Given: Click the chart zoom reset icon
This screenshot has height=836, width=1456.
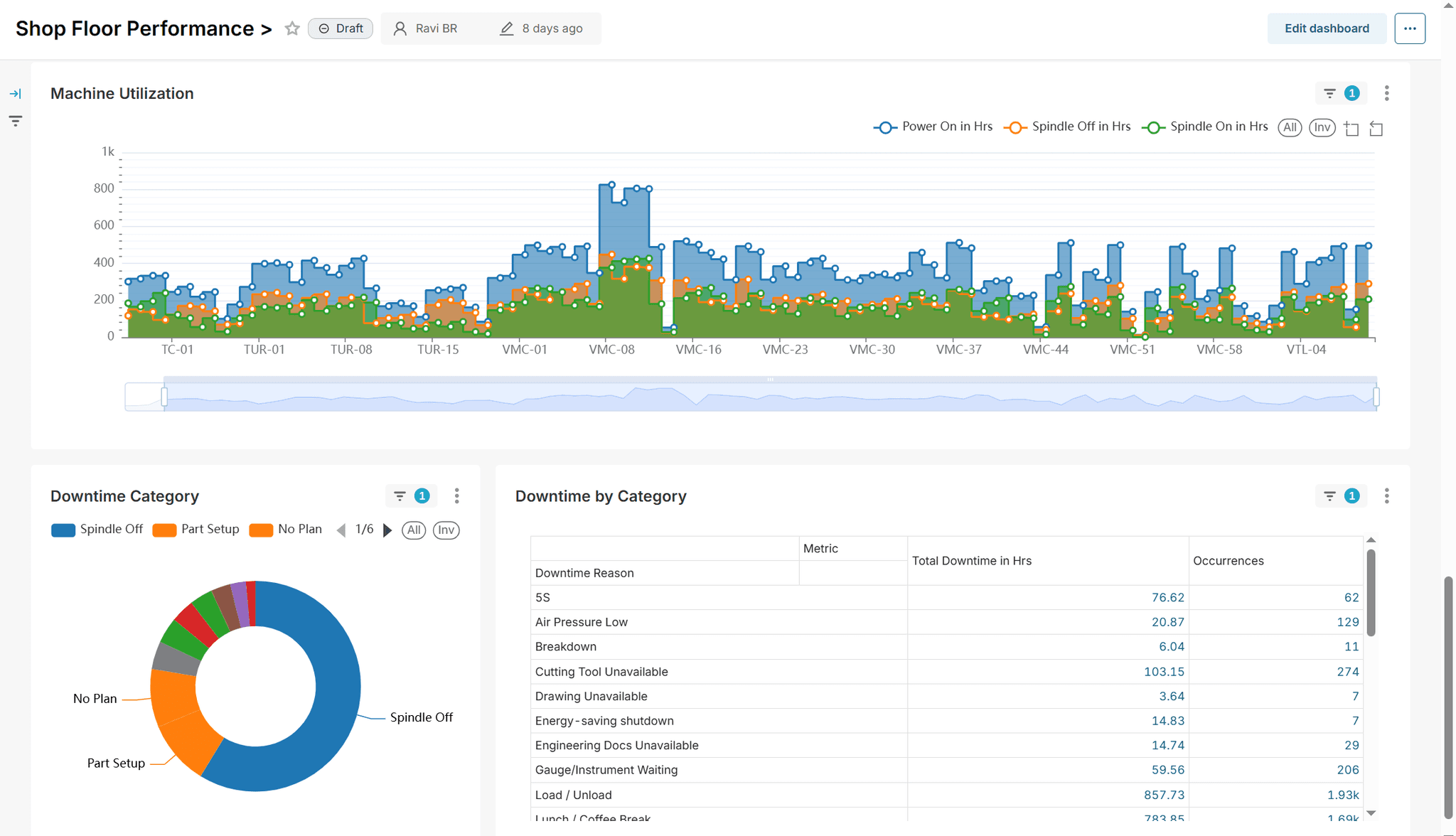Looking at the screenshot, I should pyautogui.click(x=1376, y=128).
